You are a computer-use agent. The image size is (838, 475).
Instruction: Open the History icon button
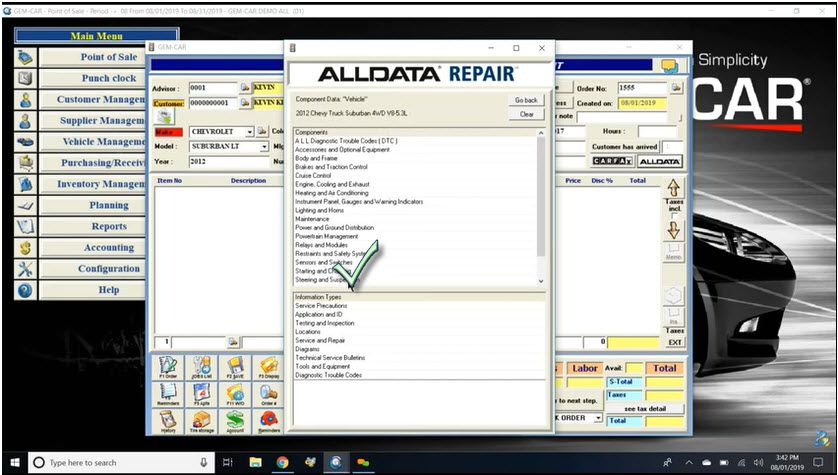click(168, 421)
